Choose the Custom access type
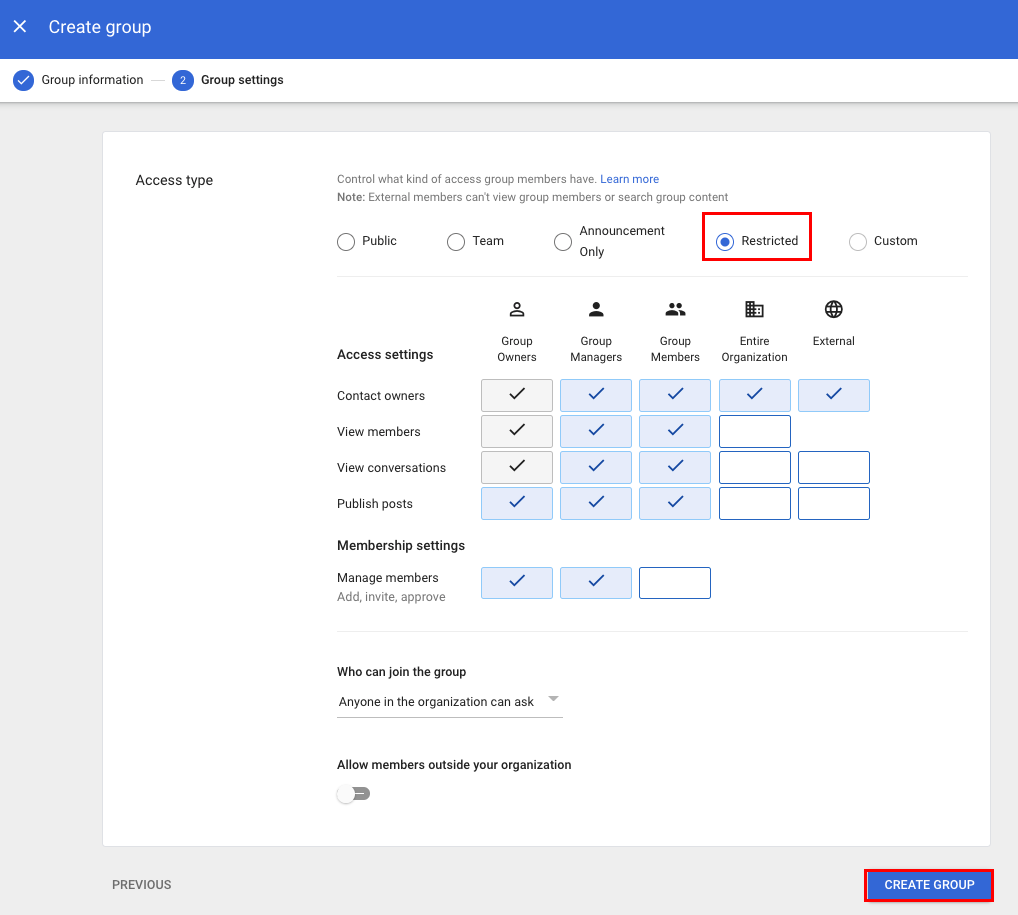This screenshot has width=1018, height=915. (858, 242)
